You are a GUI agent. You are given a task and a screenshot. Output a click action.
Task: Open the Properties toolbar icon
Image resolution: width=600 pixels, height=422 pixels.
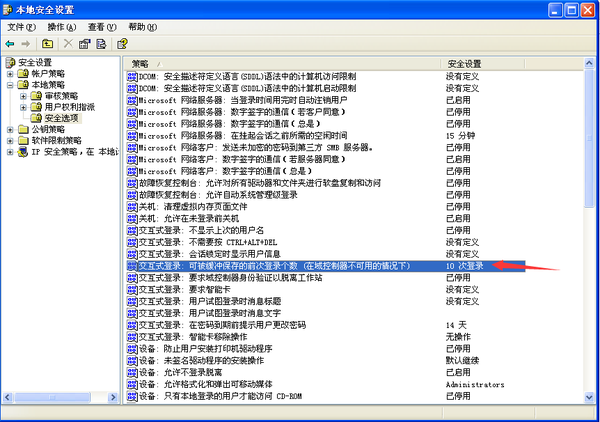(x=85, y=44)
